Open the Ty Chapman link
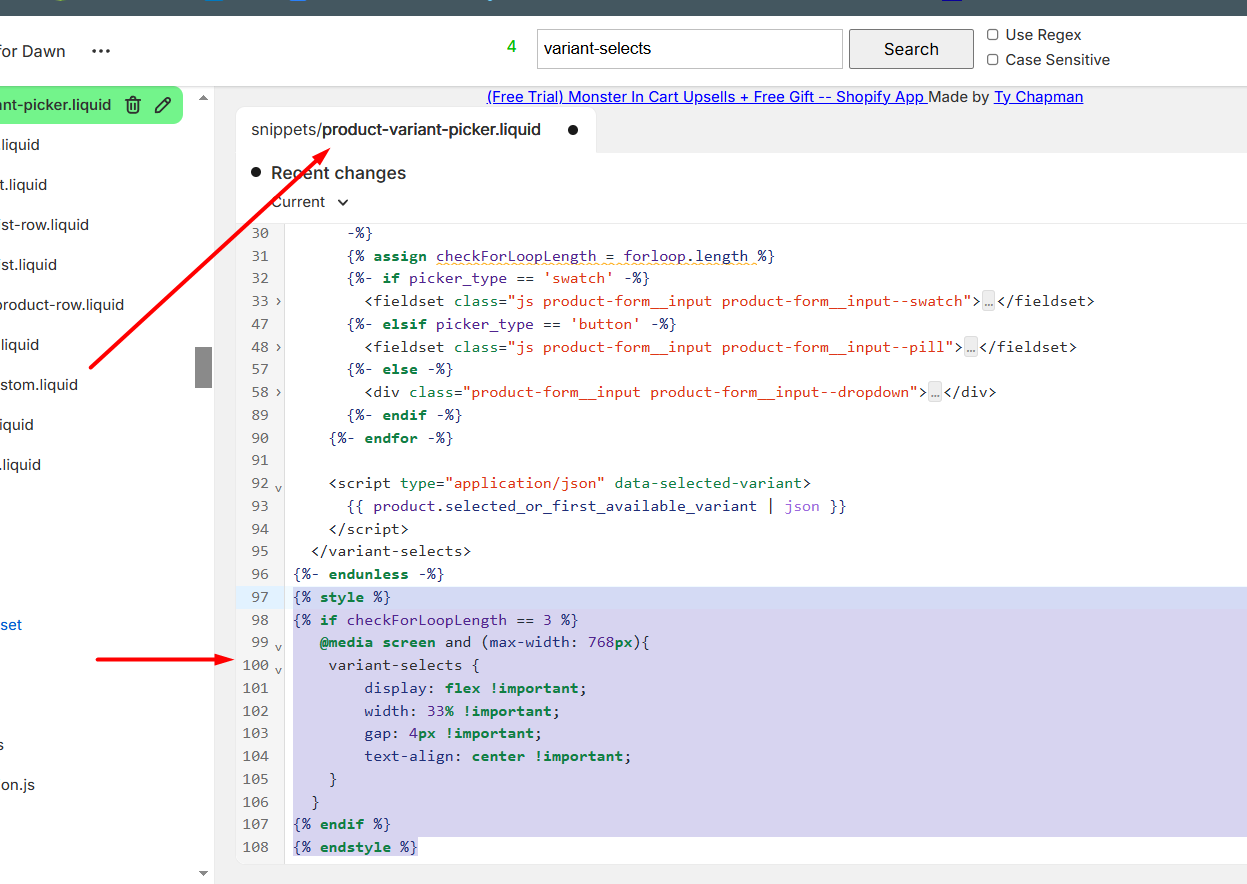The width and height of the screenshot is (1247, 884). click(x=1038, y=97)
